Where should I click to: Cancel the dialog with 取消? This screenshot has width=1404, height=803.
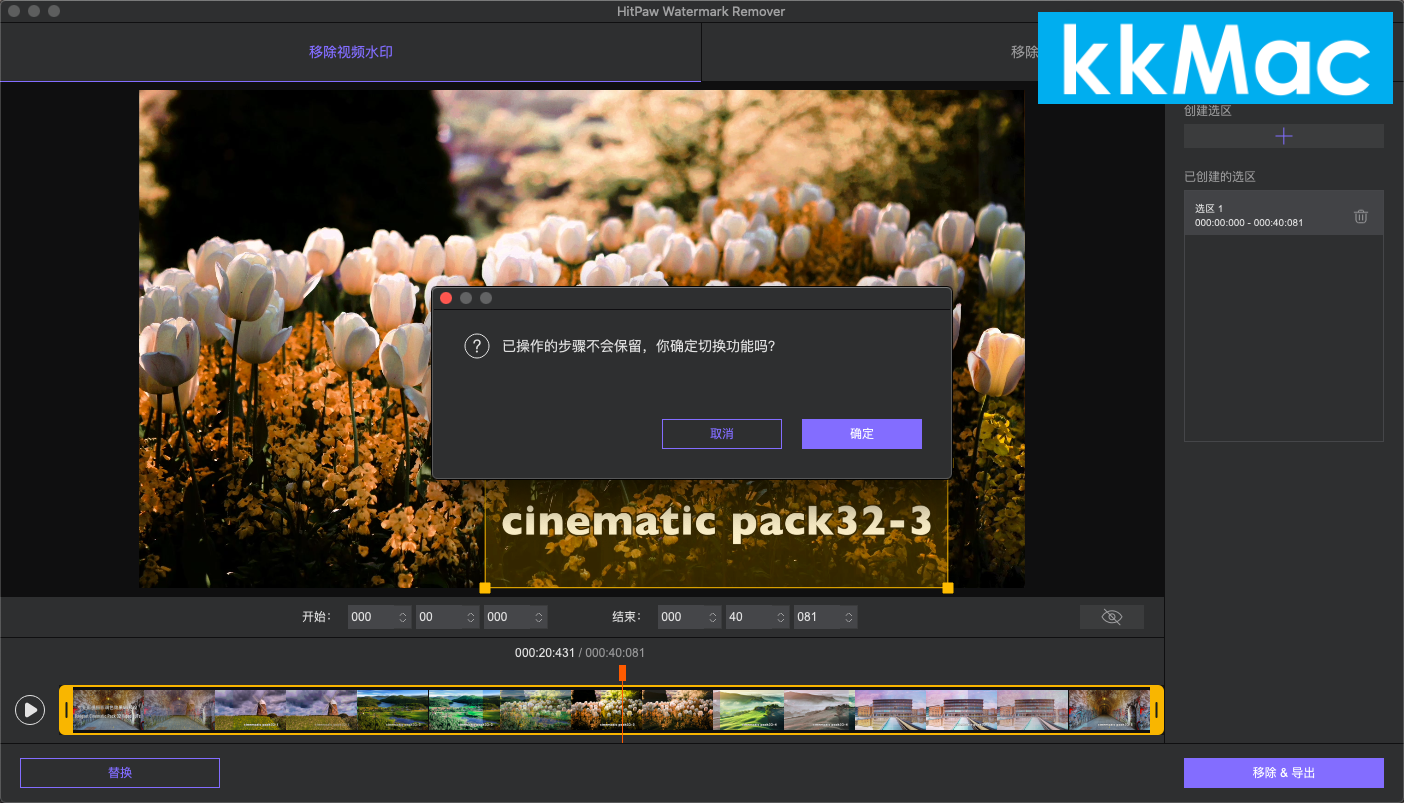click(721, 433)
